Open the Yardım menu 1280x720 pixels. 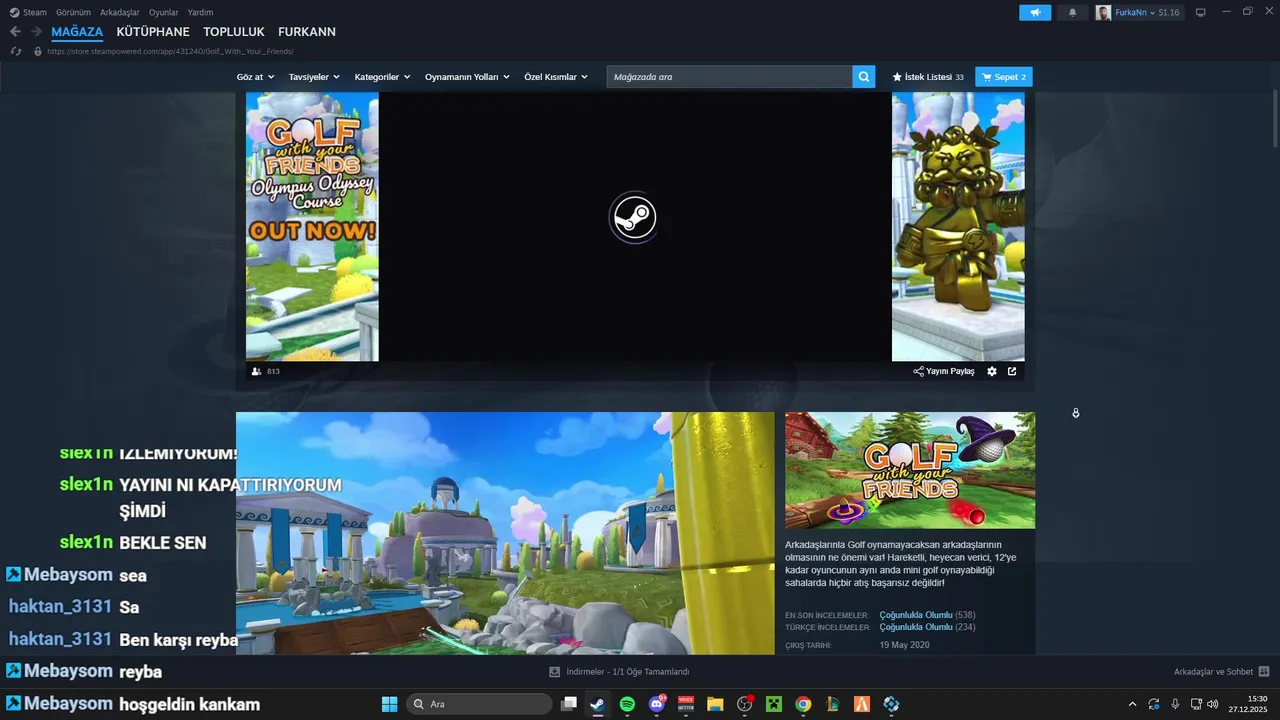point(200,12)
